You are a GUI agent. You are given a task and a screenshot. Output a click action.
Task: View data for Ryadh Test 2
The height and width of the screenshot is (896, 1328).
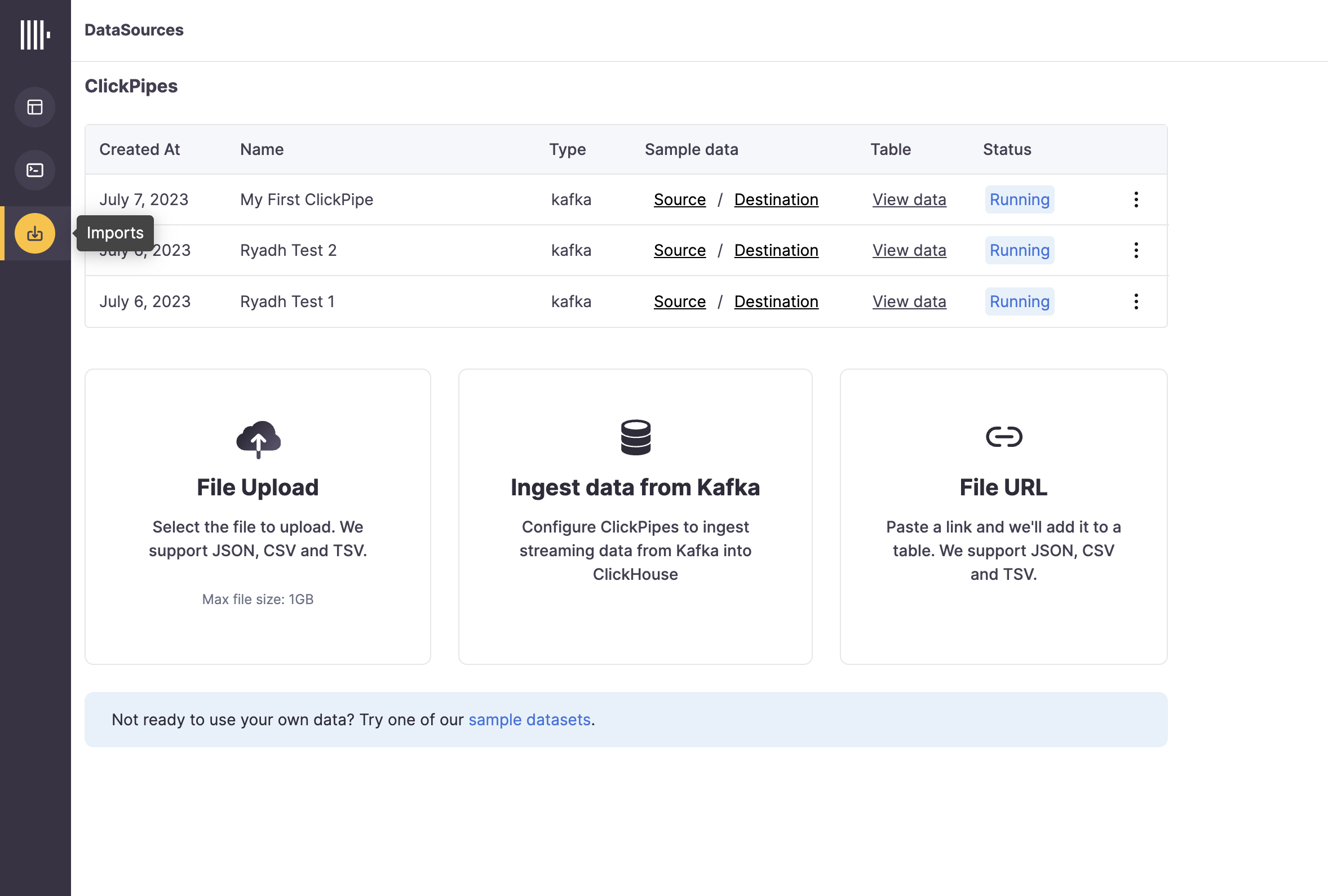[909, 250]
